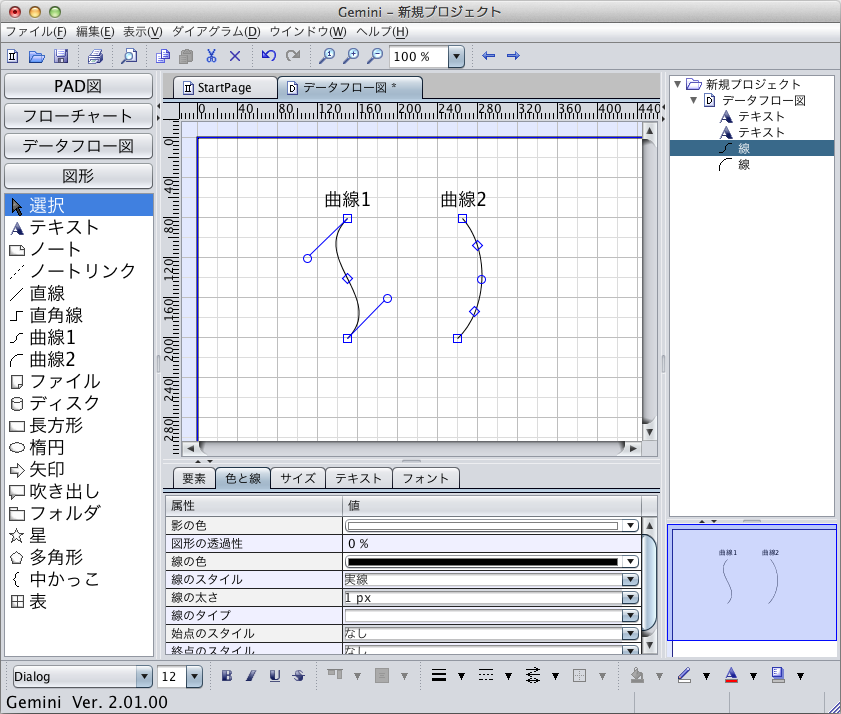Viewport: 841px width, 714px height.
Task: Toggle italic text formatting
Action: click(251, 676)
